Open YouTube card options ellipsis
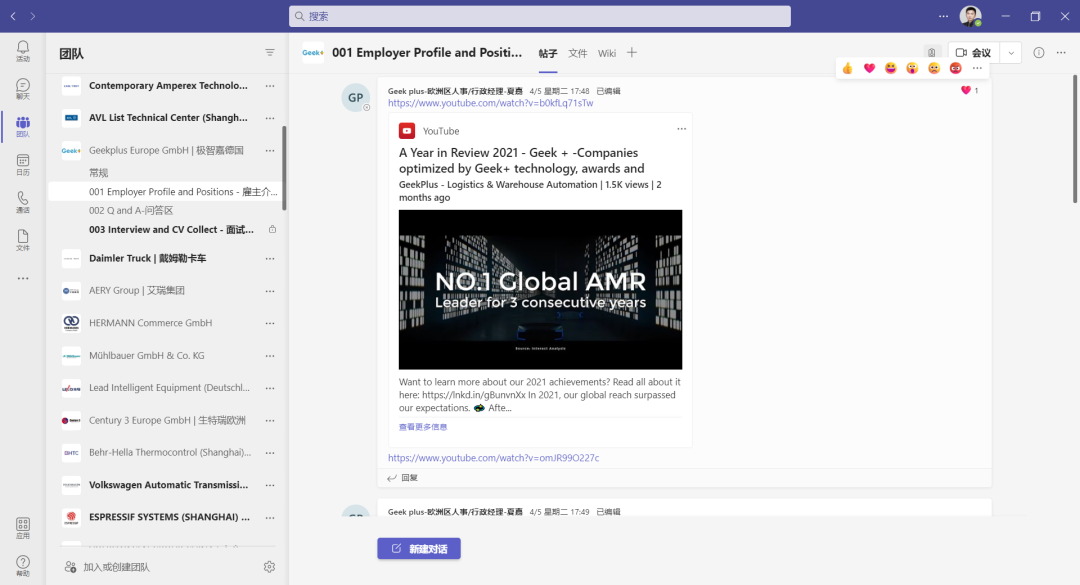This screenshot has height=585, width=1080. click(x=681, y=129)
